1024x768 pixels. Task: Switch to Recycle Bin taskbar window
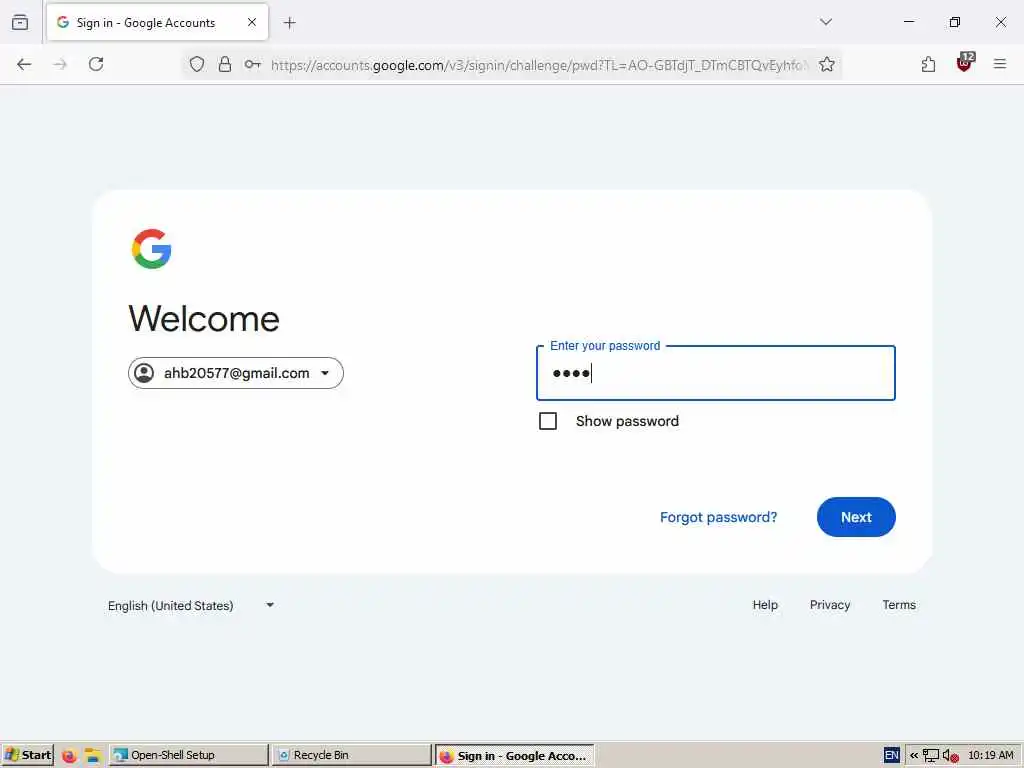tap(351, 755)
